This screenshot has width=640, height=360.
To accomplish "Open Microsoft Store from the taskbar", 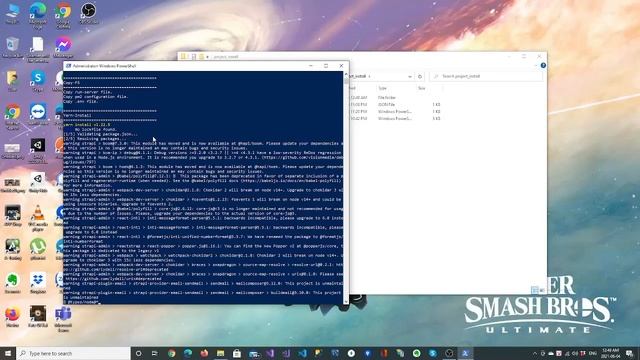I will [x=237, y=353].
